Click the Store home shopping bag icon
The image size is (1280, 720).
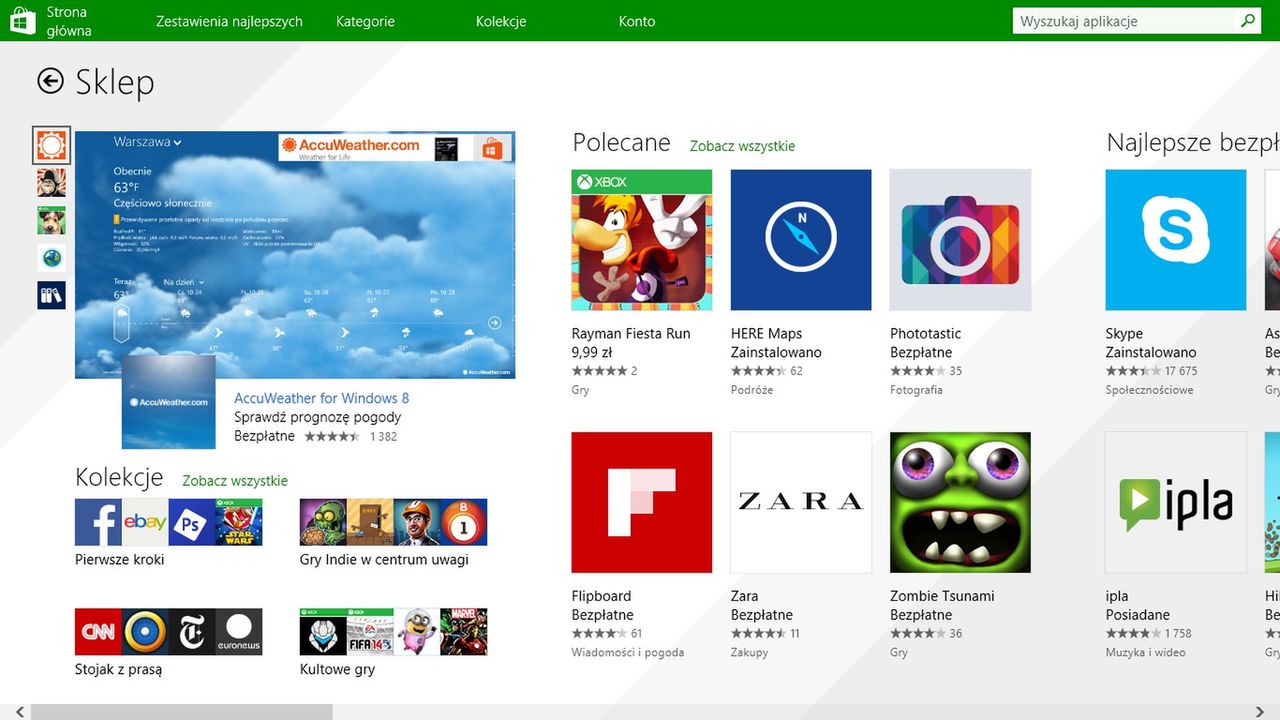[x=23, y=21]
